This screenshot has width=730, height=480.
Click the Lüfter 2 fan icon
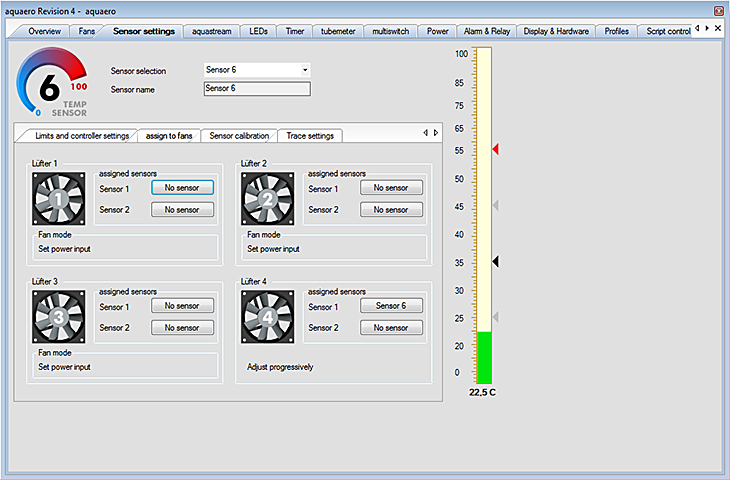pos(267,199)
